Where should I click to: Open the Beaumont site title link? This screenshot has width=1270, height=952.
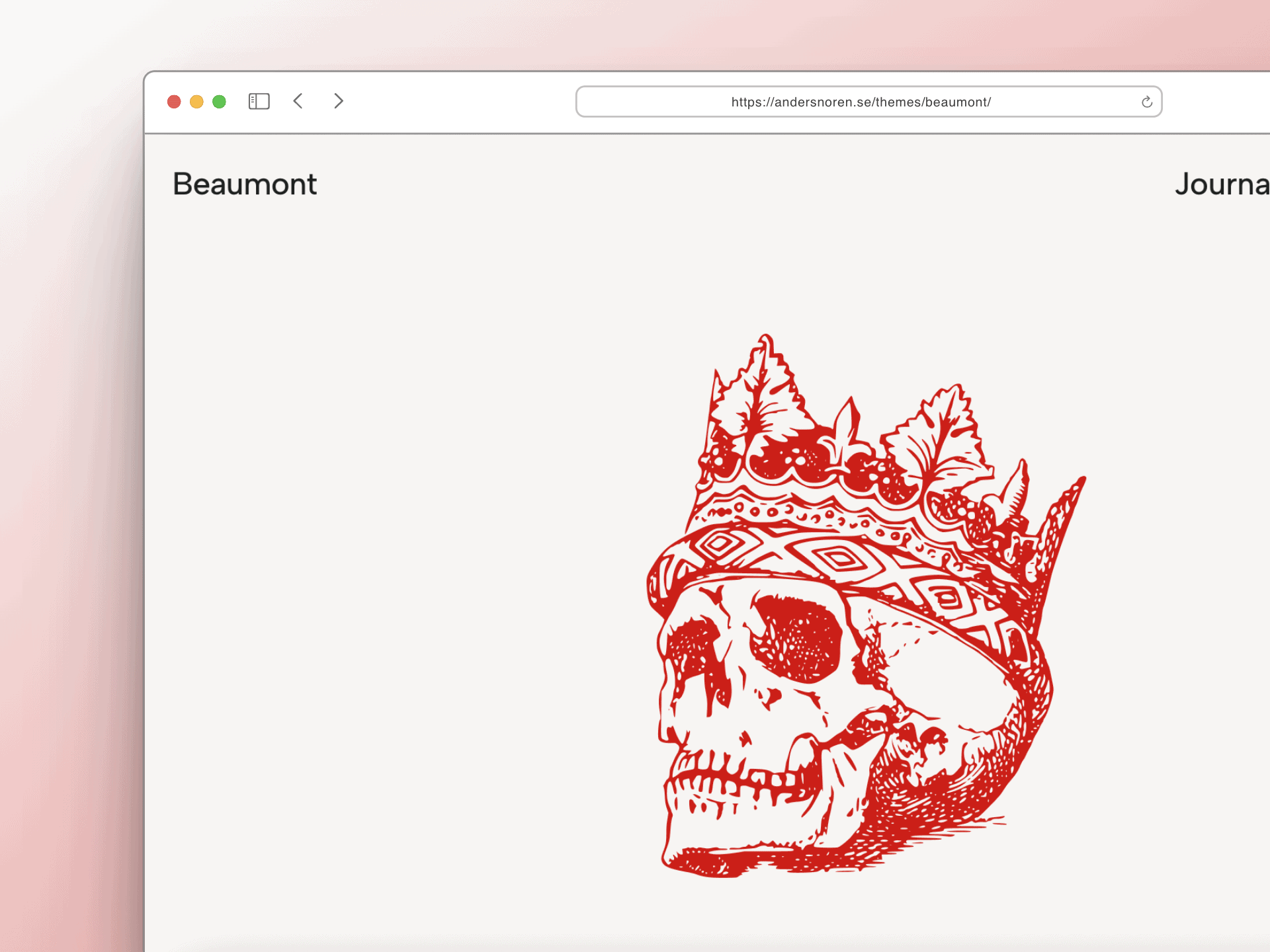(245, 184)
